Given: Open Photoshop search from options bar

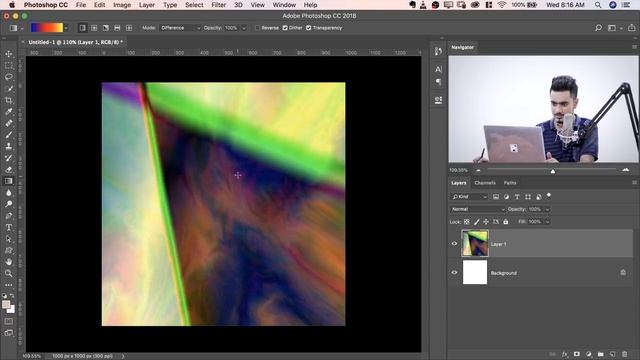Looking at the screenshot, I should (x=598, y=28).
